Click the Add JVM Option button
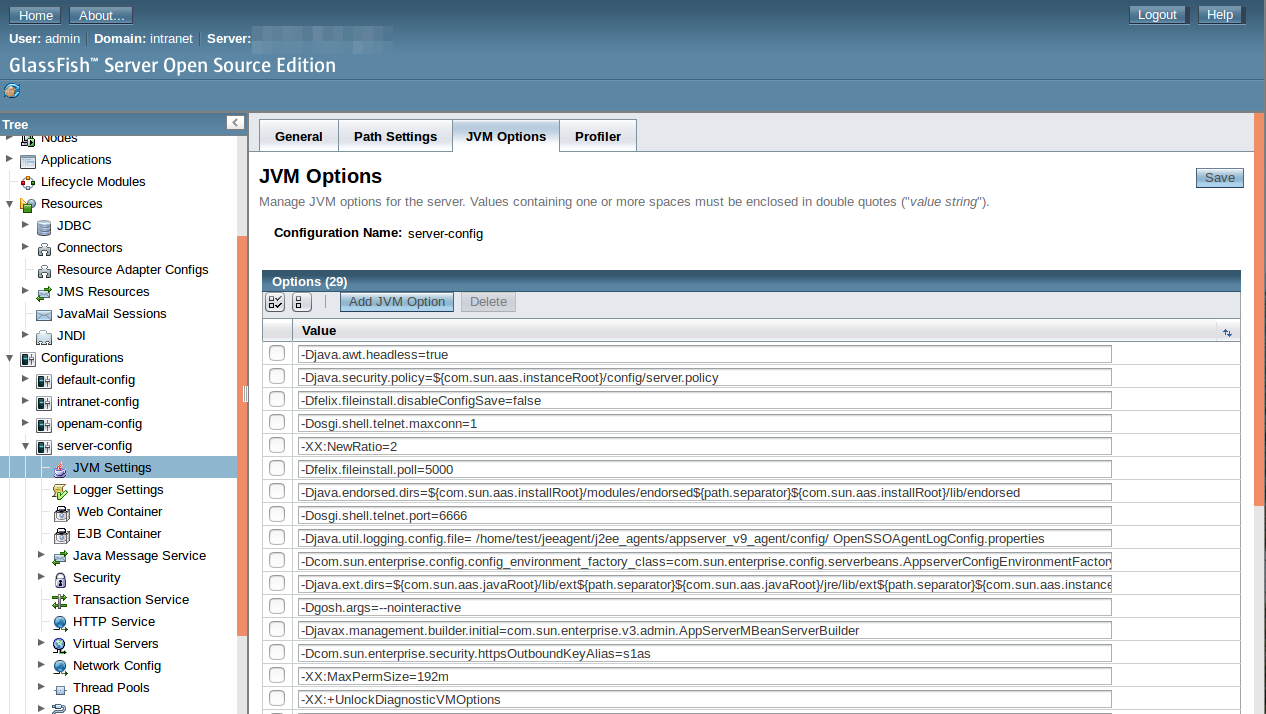1266x714 pixels. click(x=397, y=302)
